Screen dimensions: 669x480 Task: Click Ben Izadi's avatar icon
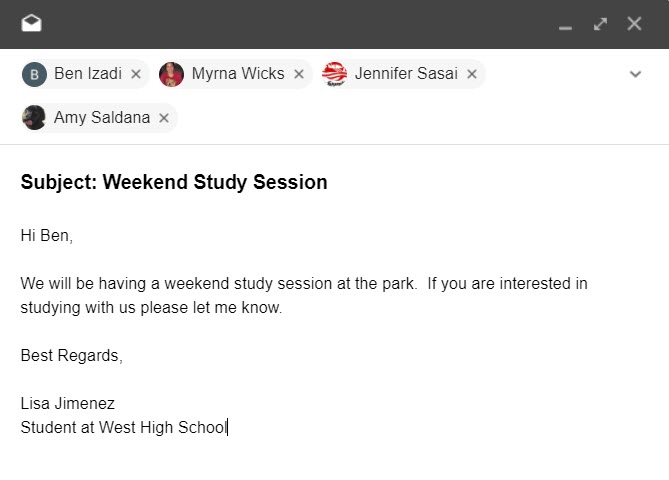point(34,74)
